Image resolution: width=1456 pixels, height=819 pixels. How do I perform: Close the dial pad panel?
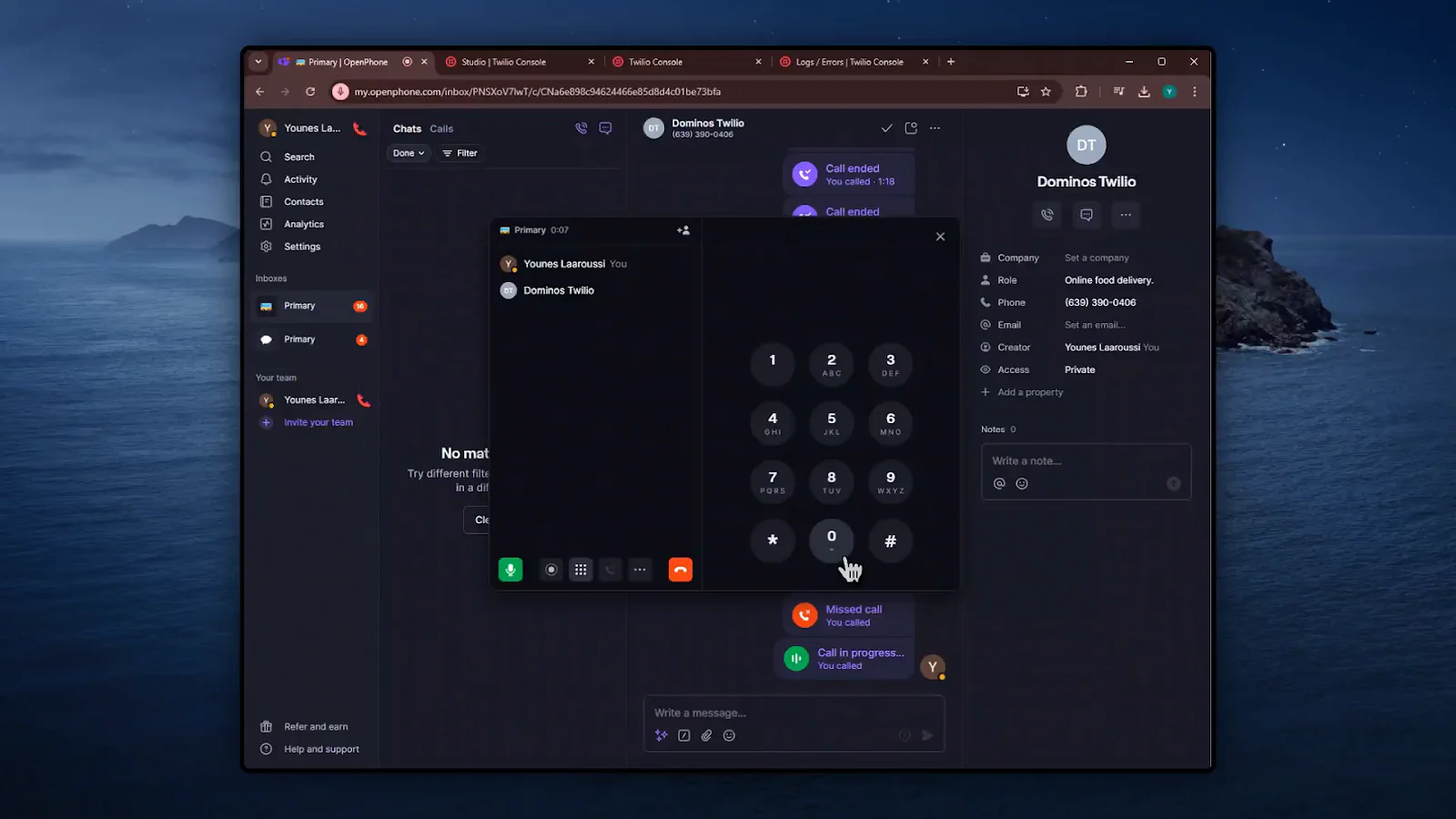click(x=940, y=237)
